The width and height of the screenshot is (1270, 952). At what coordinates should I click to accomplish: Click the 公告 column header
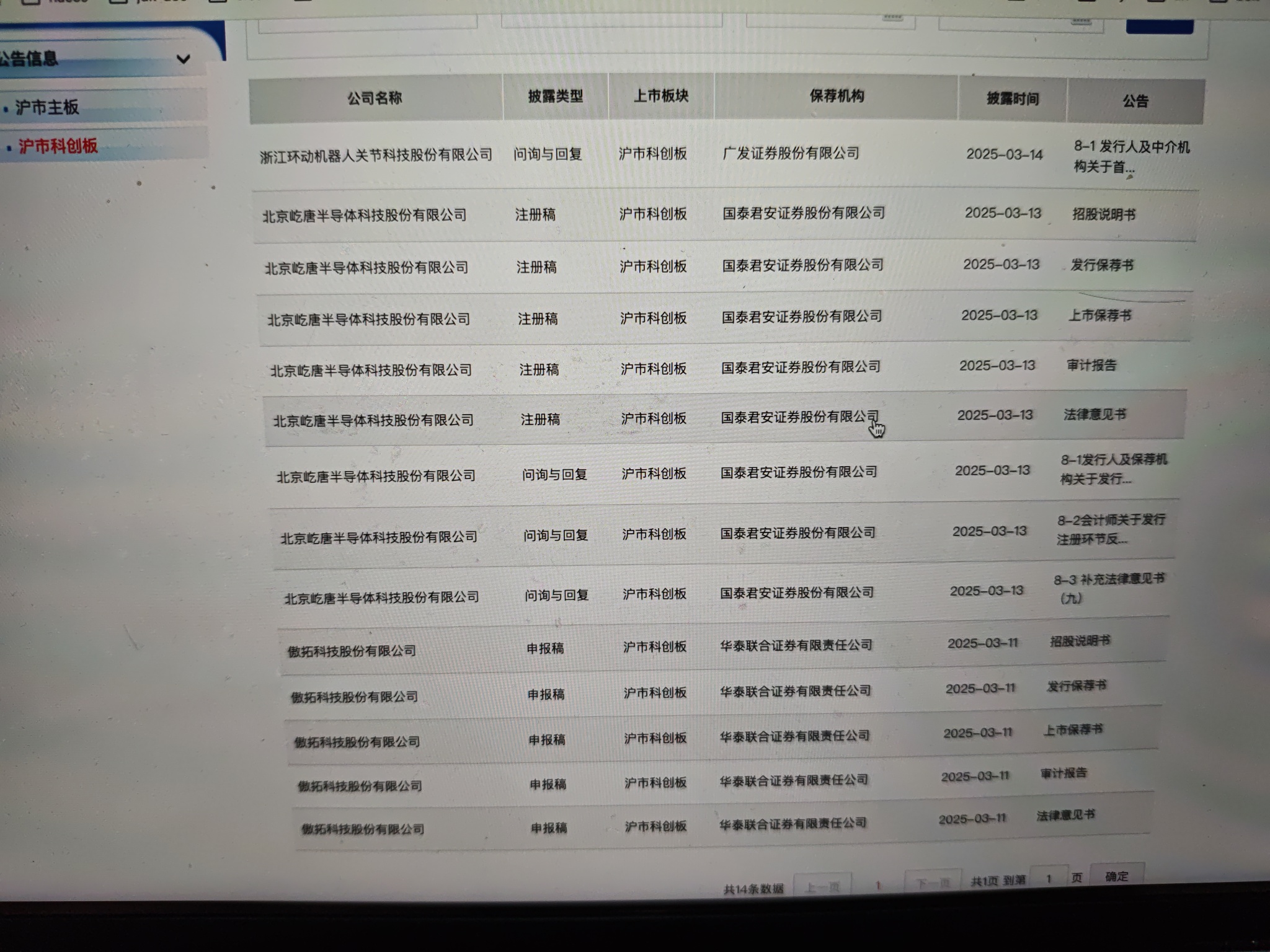coord(1135,101)
